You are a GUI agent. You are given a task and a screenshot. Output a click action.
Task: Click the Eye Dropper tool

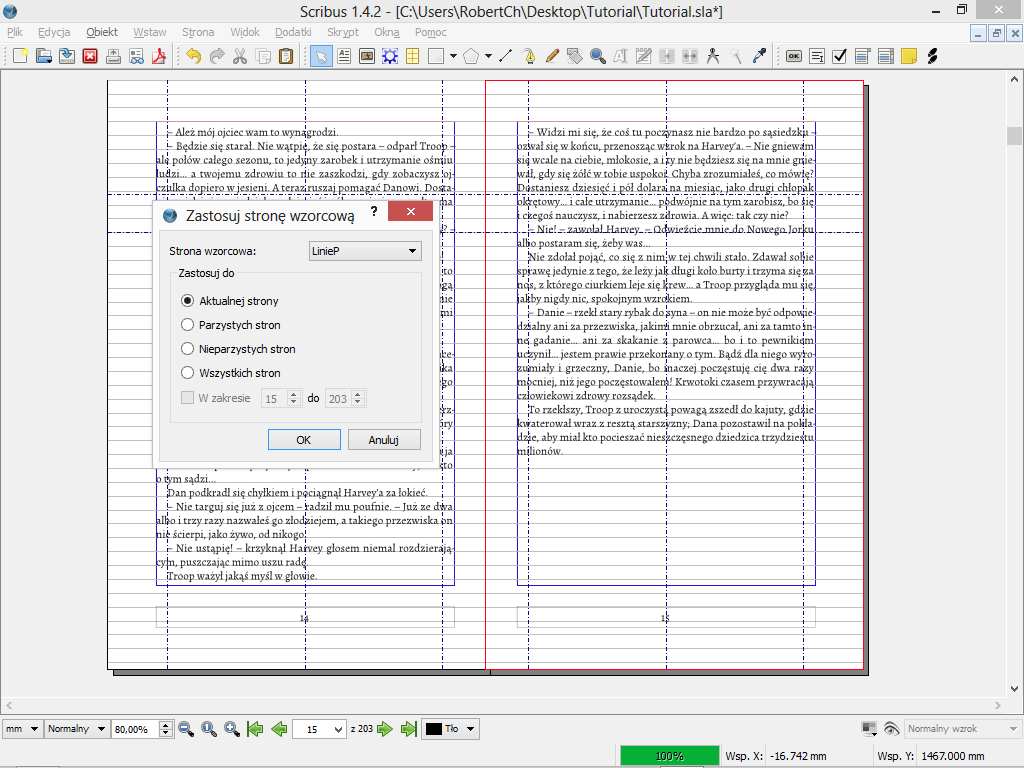pyautogui.click(x=759, y=56)
